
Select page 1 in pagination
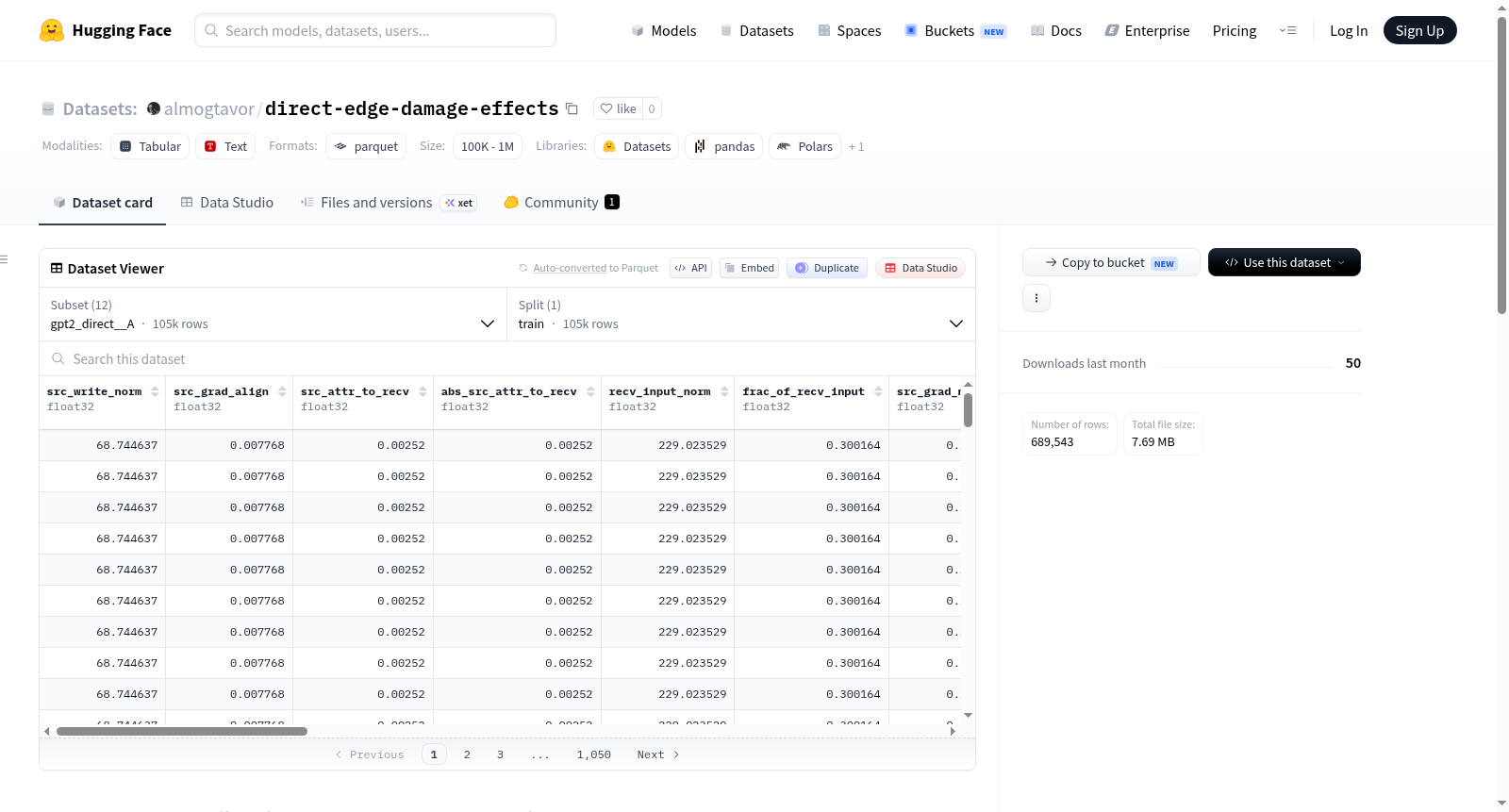pos(434,754)
